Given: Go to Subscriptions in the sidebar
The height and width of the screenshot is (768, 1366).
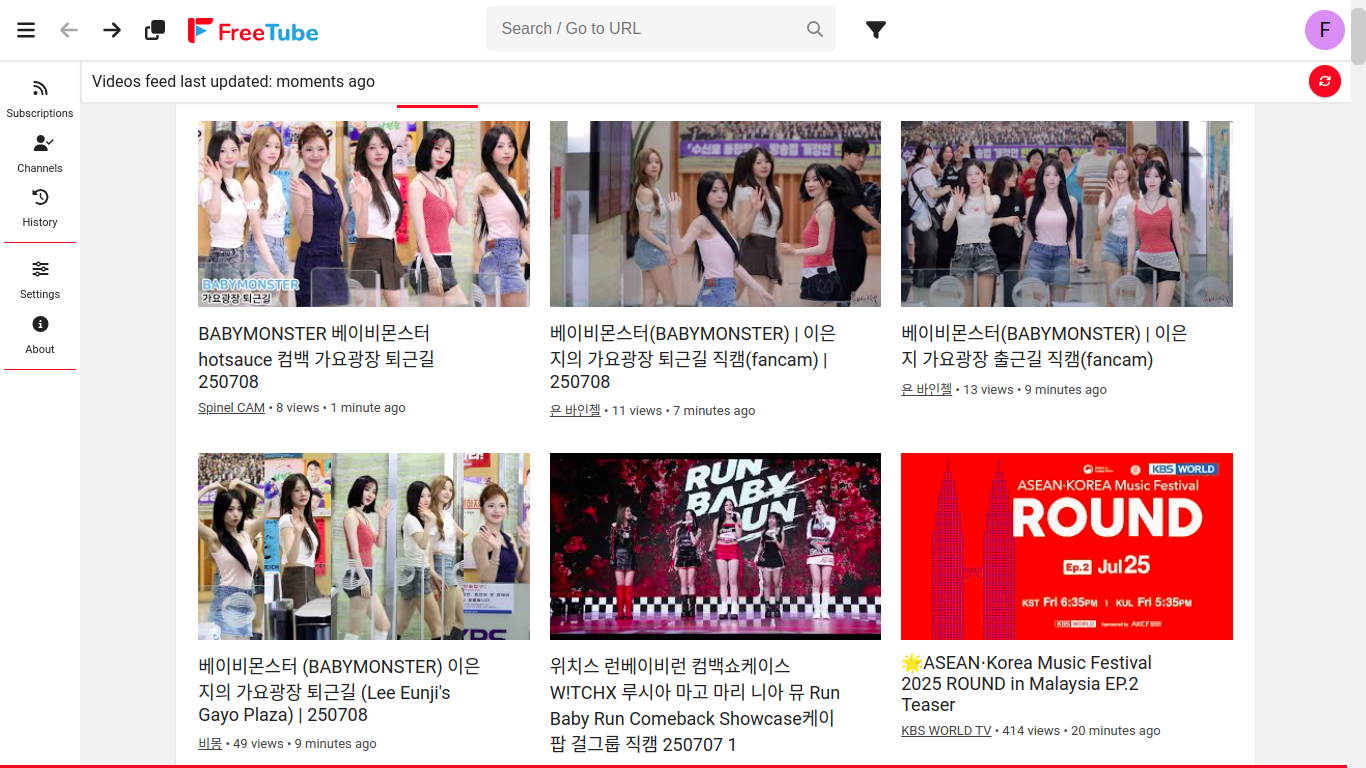Looking at the screenshot, I should pyautogui.click(x=40, y=99).
